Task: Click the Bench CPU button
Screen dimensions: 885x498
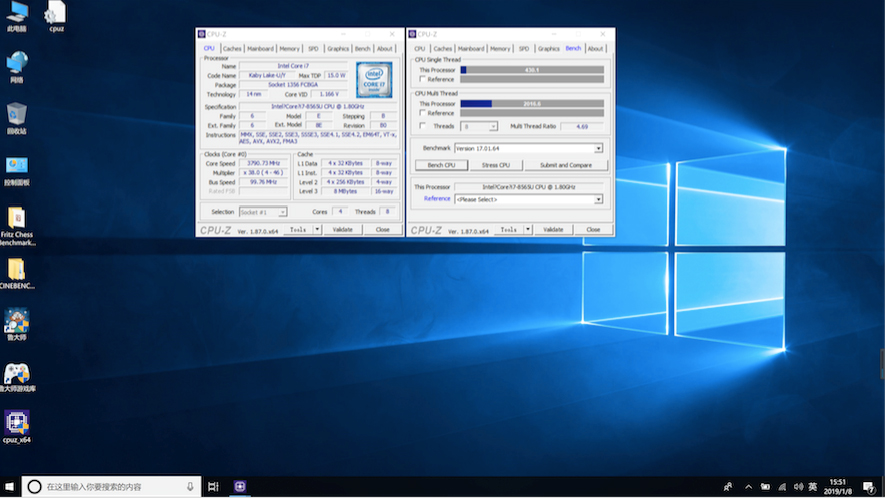Action: 441,165
